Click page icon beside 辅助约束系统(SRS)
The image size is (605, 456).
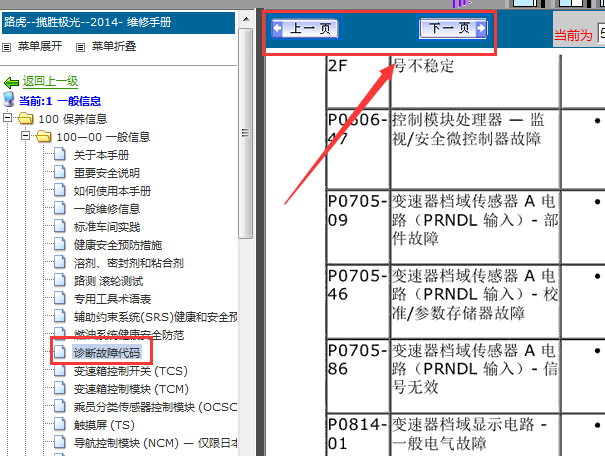(x=59, y=316)
